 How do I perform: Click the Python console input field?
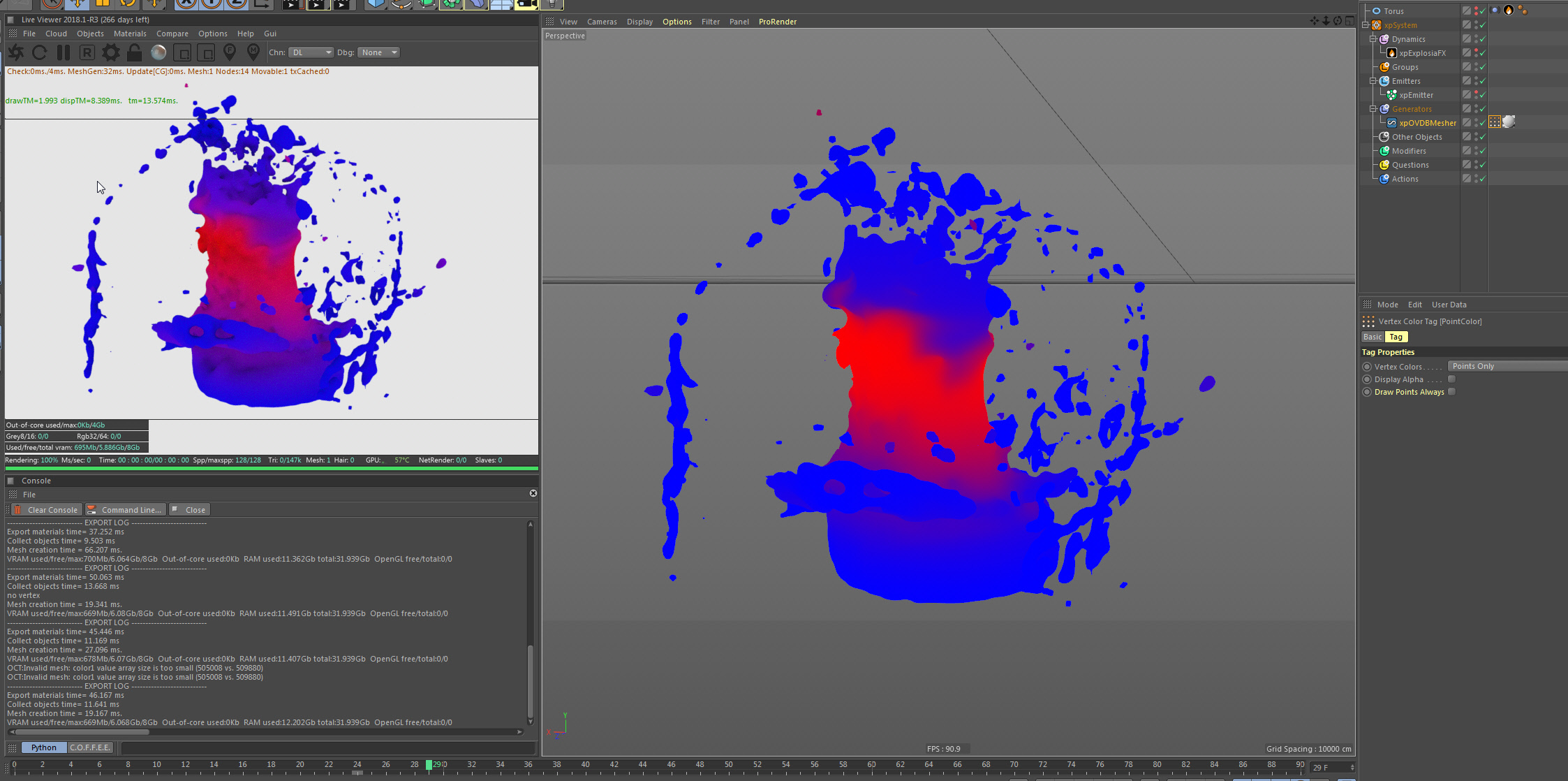[x=328, y=747]
